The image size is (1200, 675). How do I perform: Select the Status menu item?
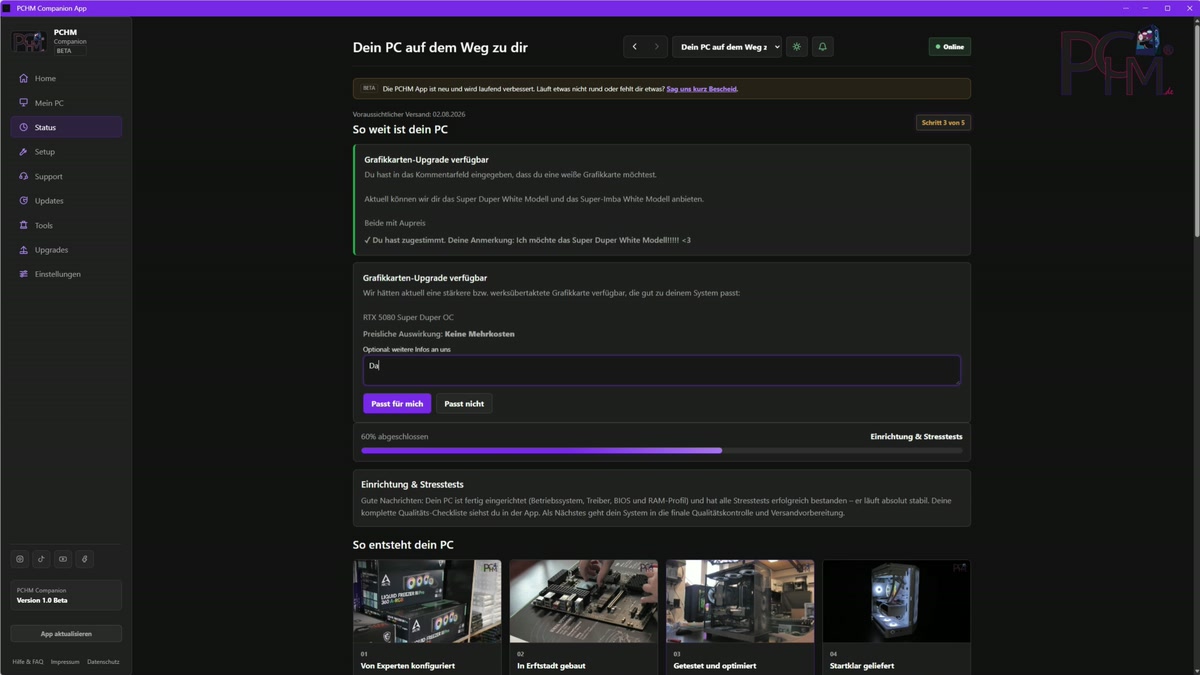point(66,127)
